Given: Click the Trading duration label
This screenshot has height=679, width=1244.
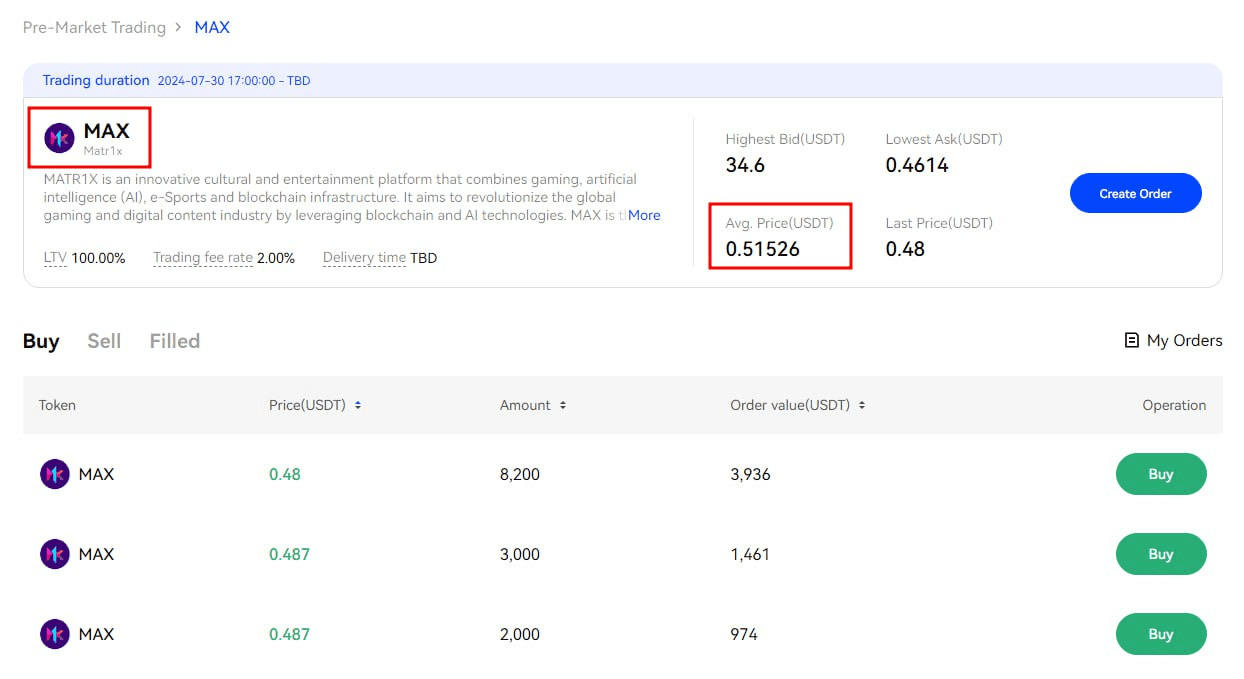Looking at the screenshot, I should tap(96, 80).
